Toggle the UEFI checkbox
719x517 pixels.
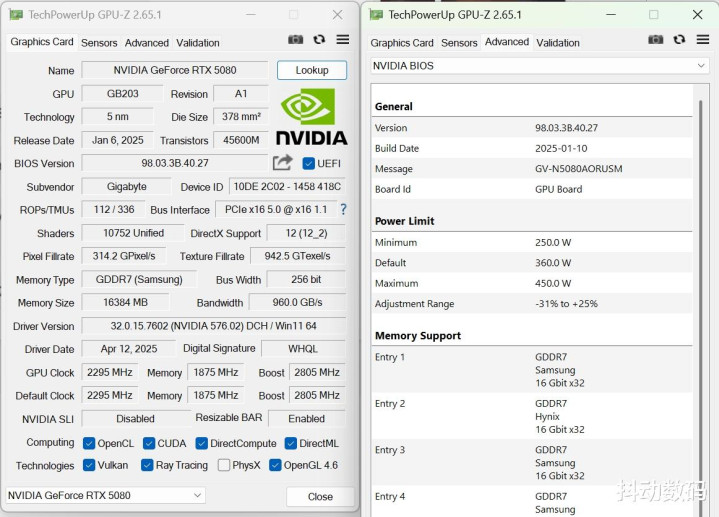(309, 164)
